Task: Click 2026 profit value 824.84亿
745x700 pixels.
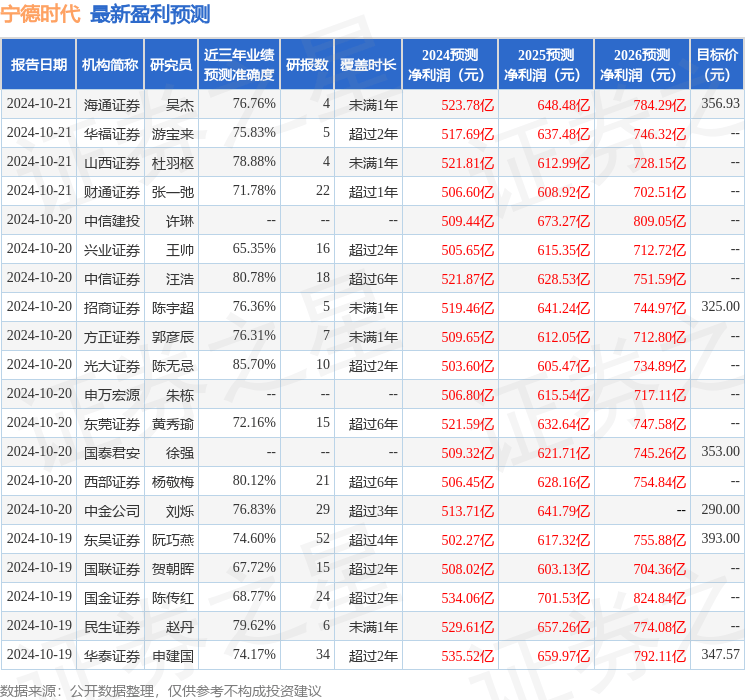Action: (x=659, y=597)
